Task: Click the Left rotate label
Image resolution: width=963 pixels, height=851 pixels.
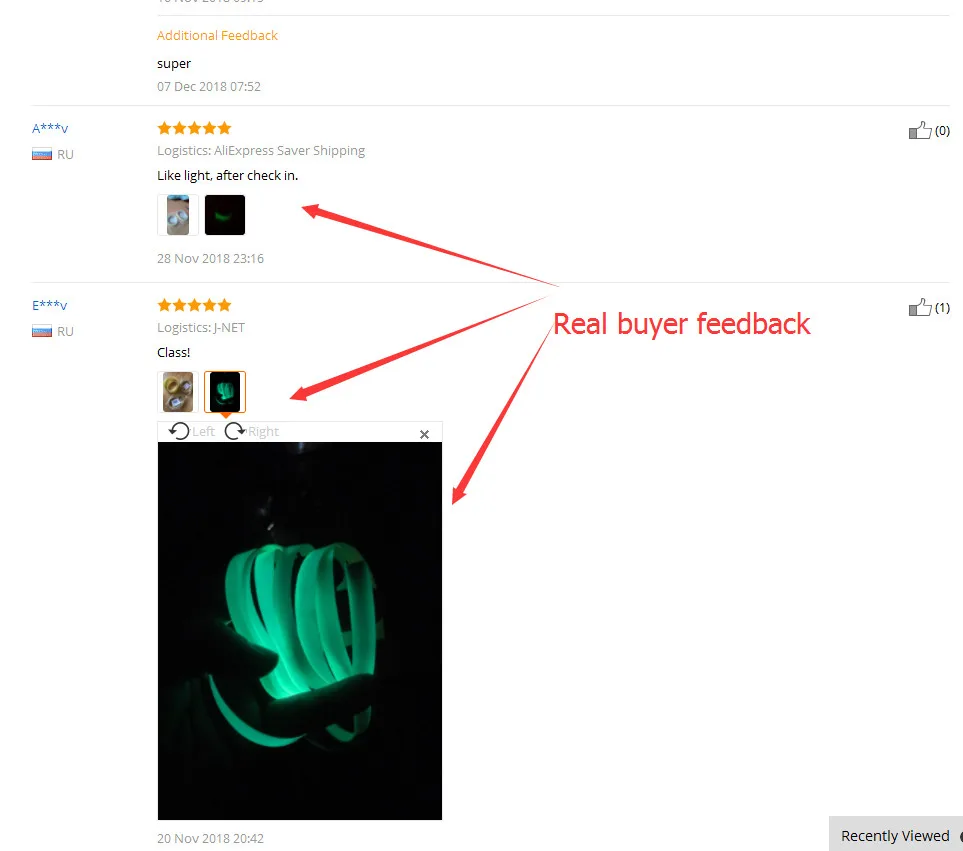Action: coord(203,432)
